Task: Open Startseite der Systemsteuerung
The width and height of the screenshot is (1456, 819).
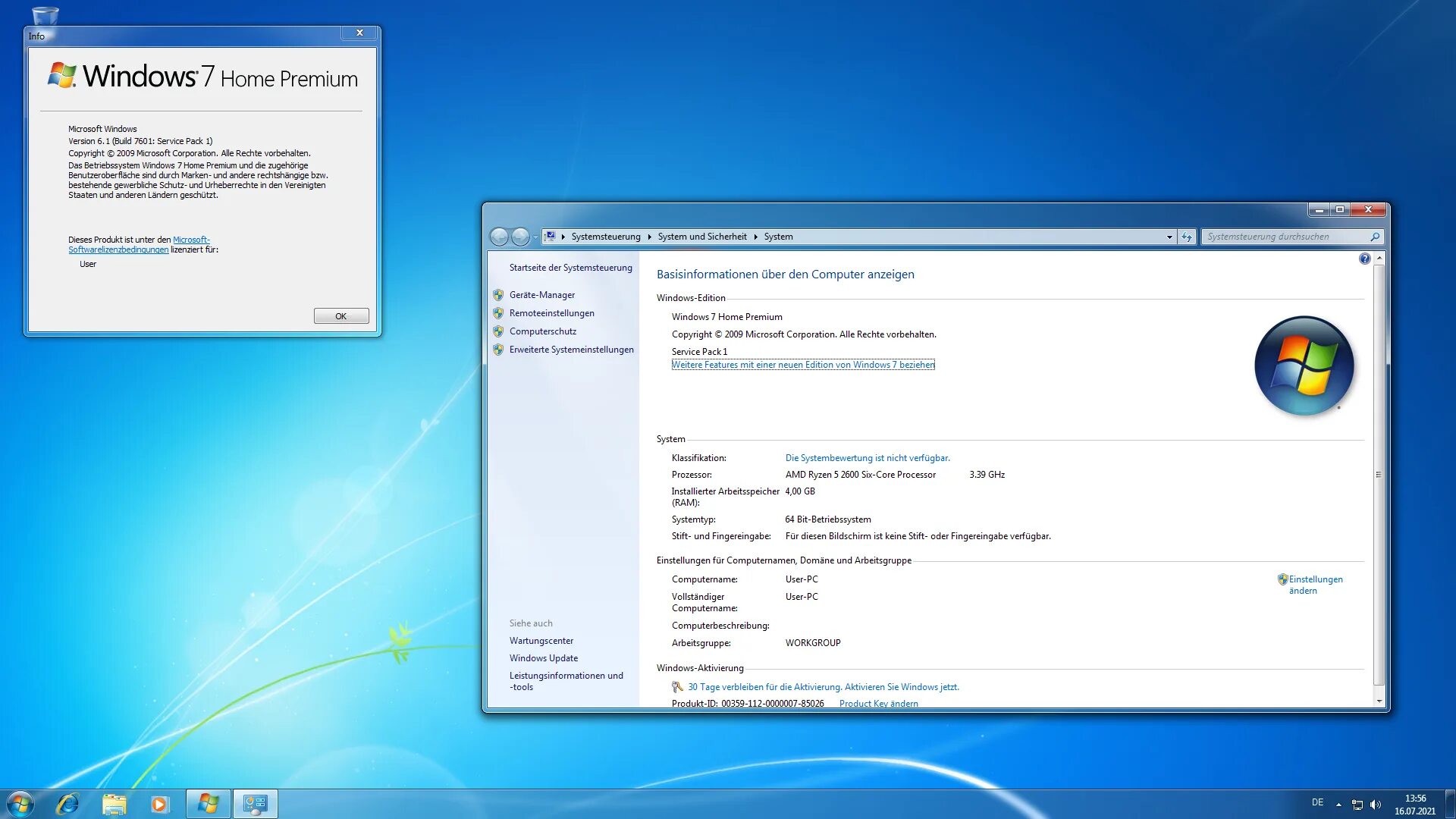Action: (x=570, y=268)
